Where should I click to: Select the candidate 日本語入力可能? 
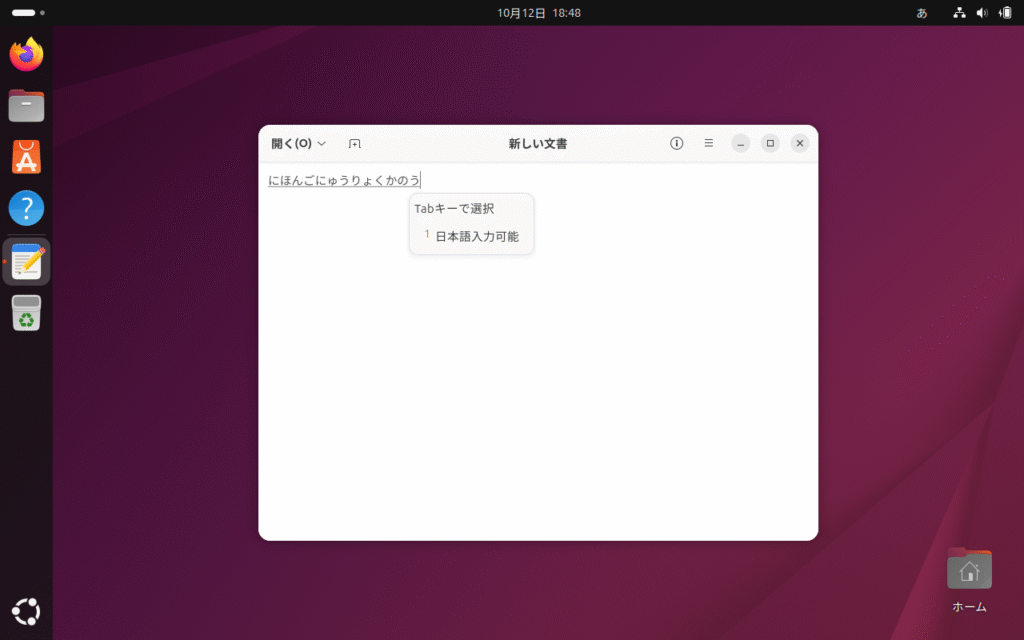click(476, 237)
